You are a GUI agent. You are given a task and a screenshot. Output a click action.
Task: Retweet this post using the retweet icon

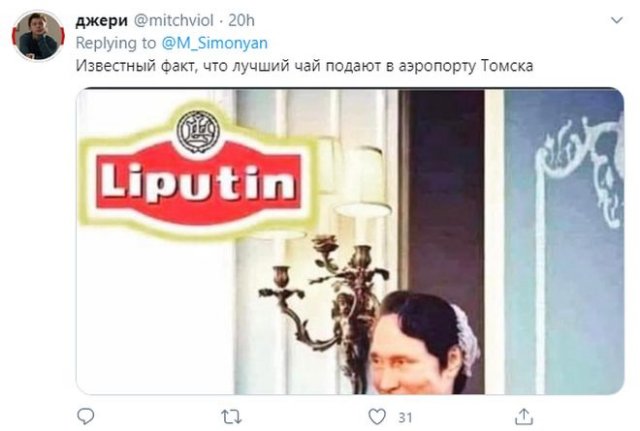click(231, 417)
